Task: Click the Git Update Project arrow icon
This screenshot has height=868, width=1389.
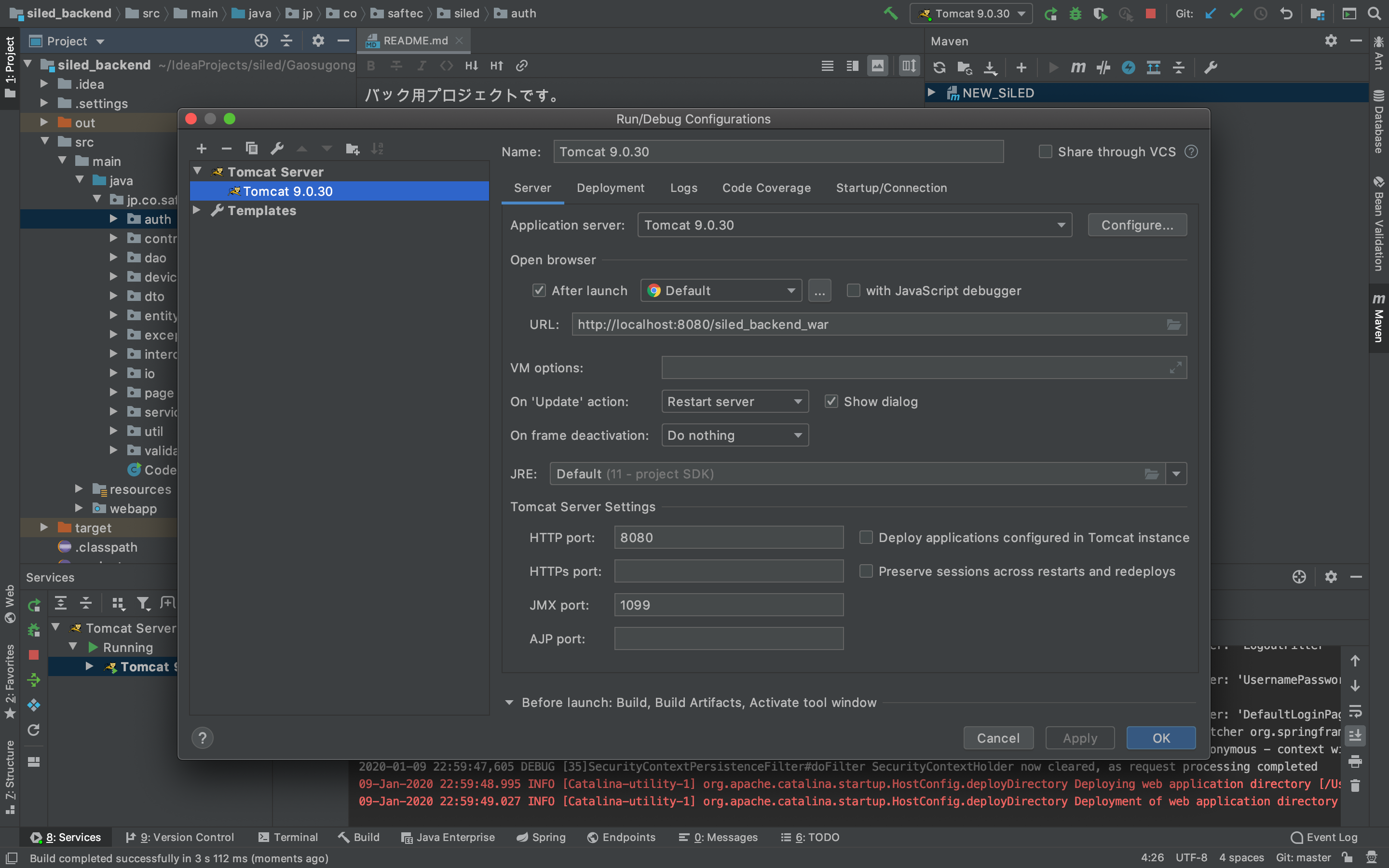Action: pyautogui.click(x=1211, y=14)
